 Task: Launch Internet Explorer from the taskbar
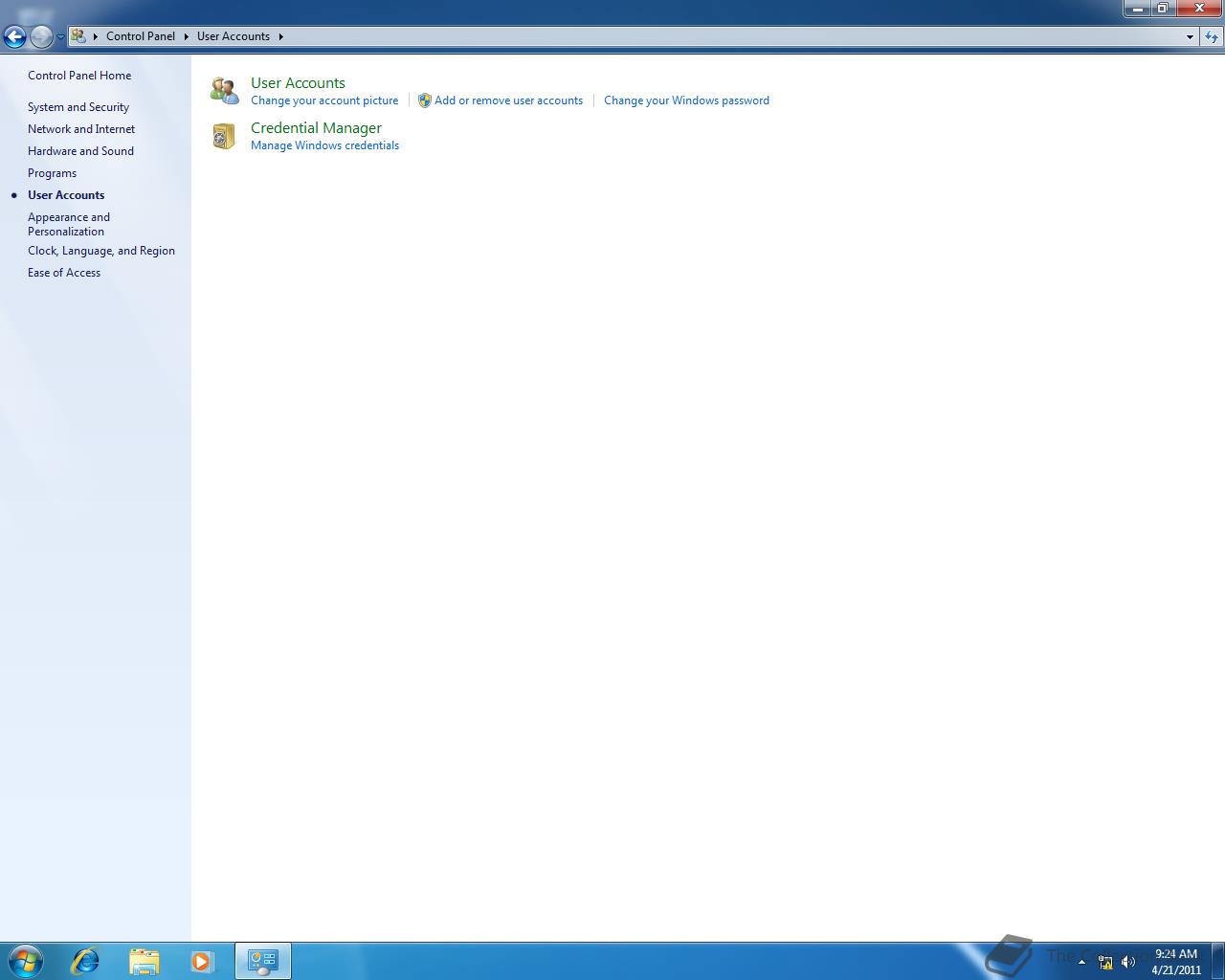(x=85, y=961)
